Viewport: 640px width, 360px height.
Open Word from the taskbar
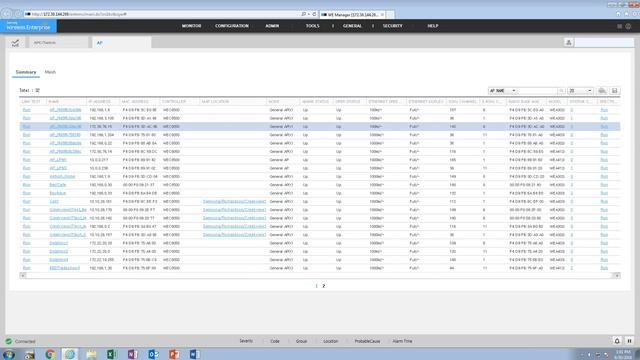click(194, 354)
